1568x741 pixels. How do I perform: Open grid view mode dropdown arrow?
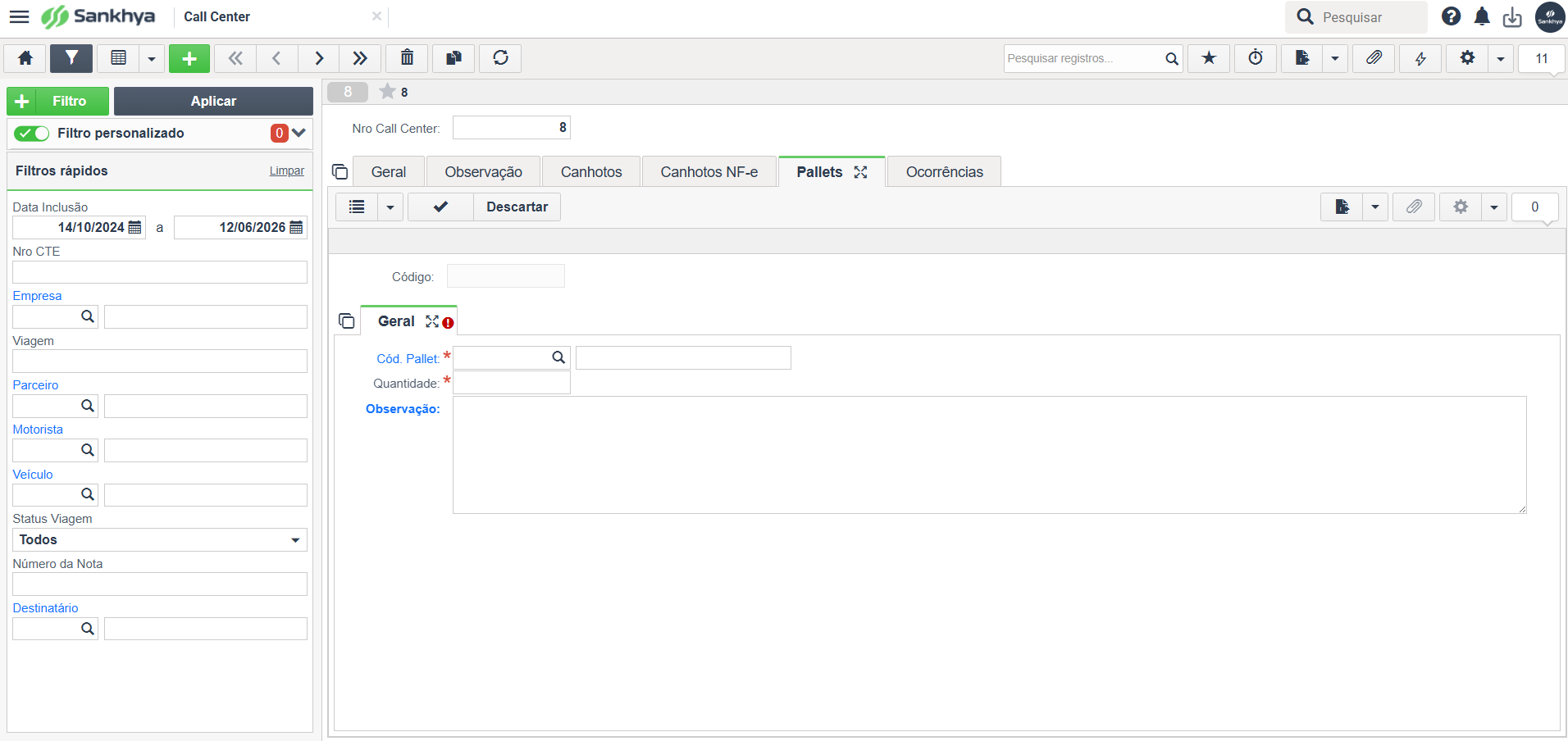152,58
